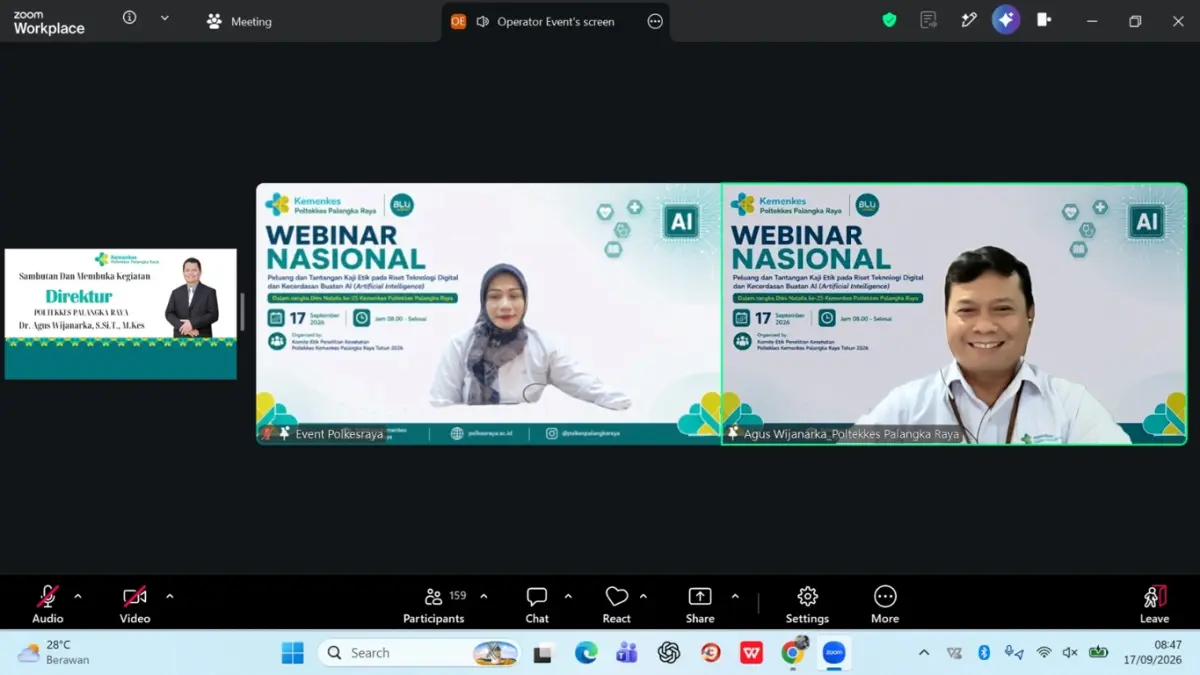The width and height of the screenshot is (1200, 675).
Task: Click the speaker icon on shared screen tab
Action: click(x=482, y=21)
